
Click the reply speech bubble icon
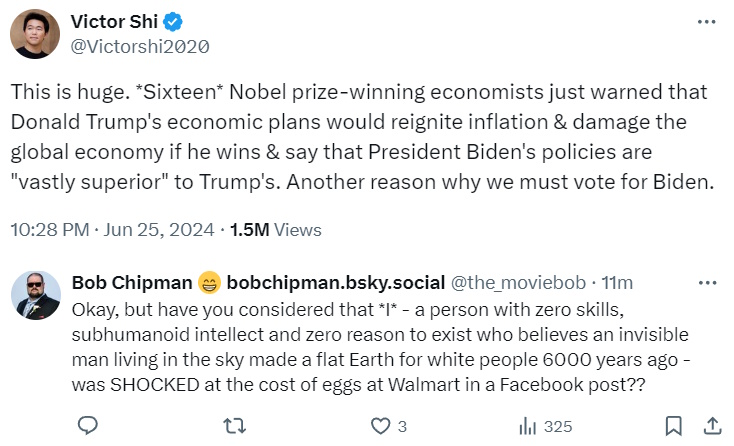[88, 426]
